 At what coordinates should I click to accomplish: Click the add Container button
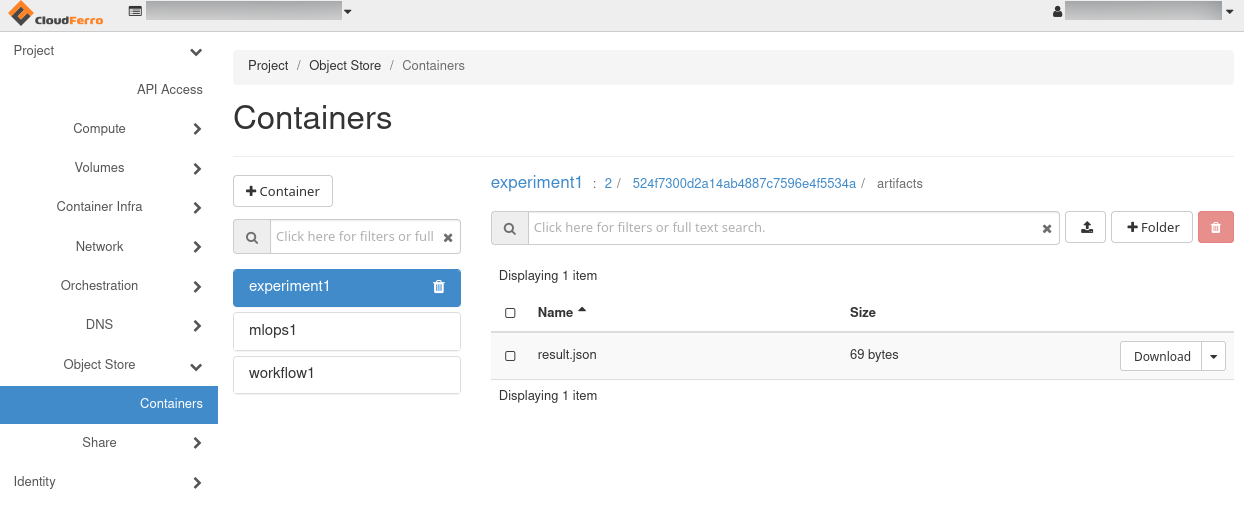283,191
